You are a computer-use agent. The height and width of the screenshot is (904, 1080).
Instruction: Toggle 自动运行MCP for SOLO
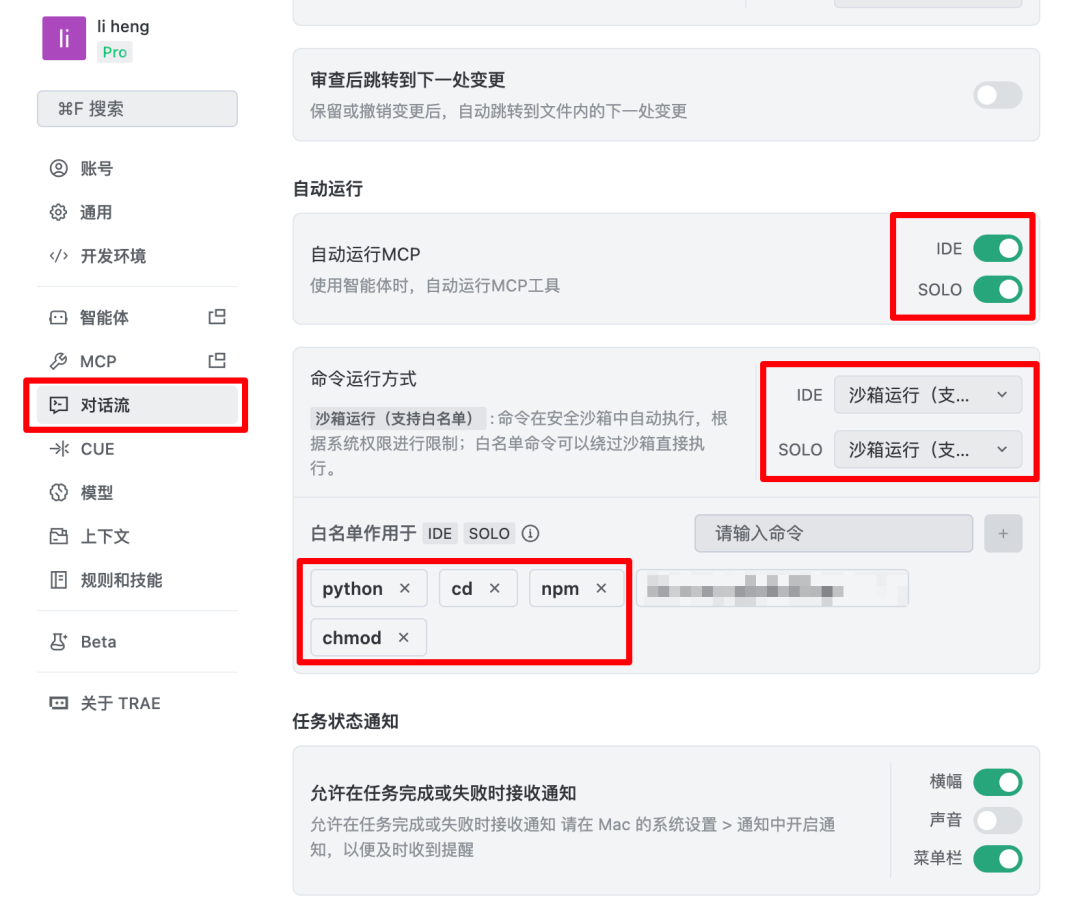click(997, 289)
